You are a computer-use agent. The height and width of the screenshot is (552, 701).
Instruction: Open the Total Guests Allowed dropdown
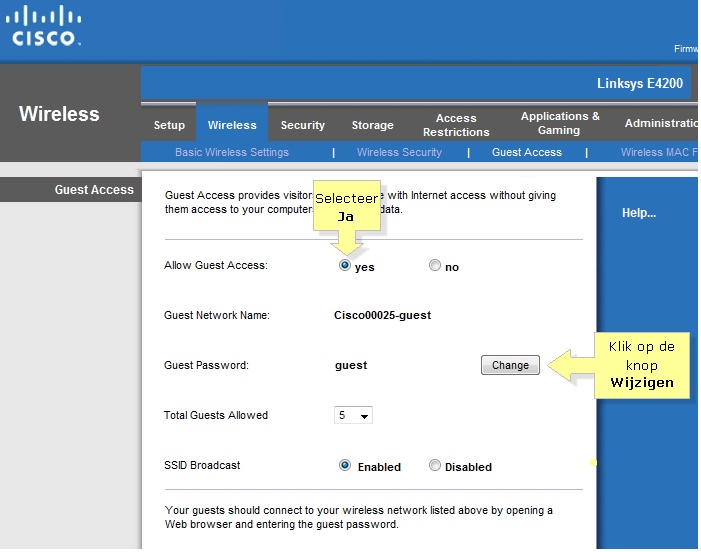[353, 415]
